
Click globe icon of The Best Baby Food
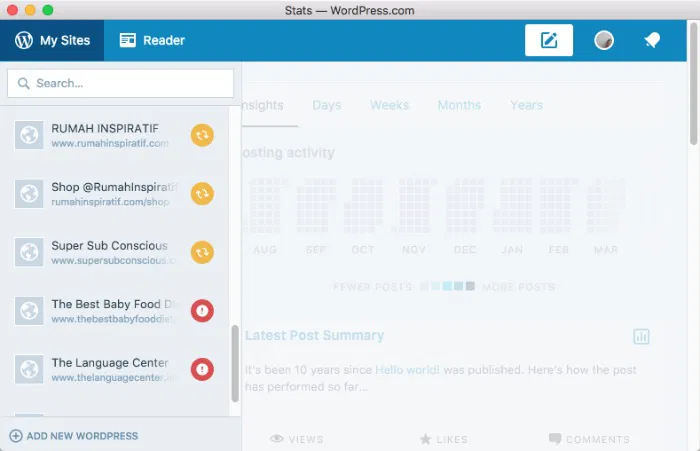[29, 311]
